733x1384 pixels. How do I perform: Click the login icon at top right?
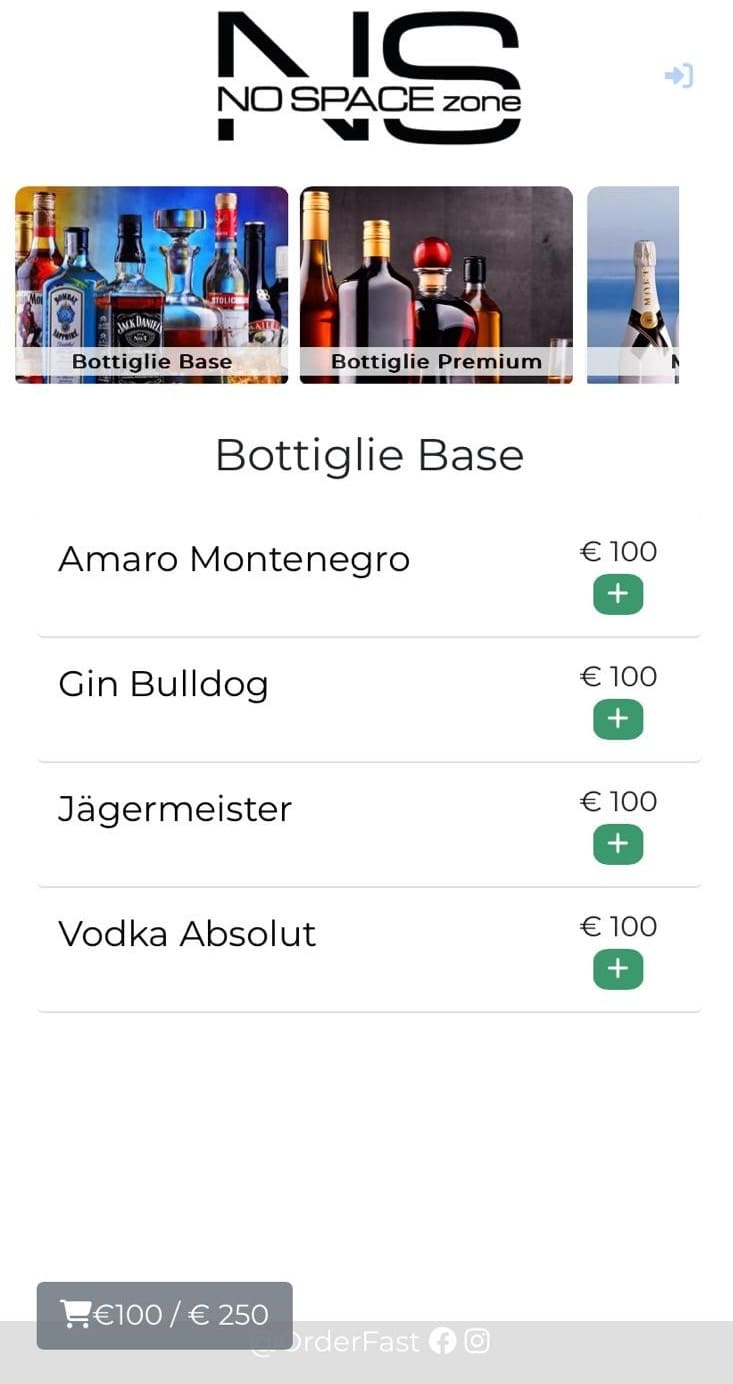679,76
